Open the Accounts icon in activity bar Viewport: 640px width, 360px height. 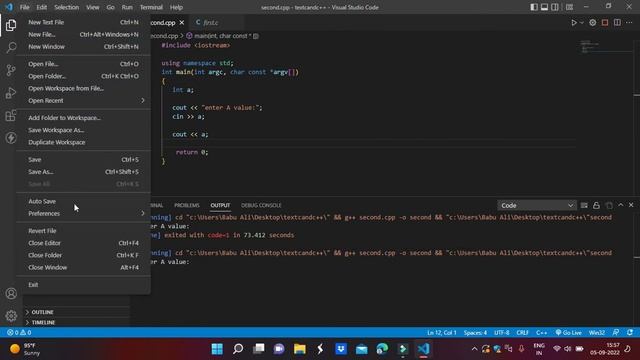(11, 293)
